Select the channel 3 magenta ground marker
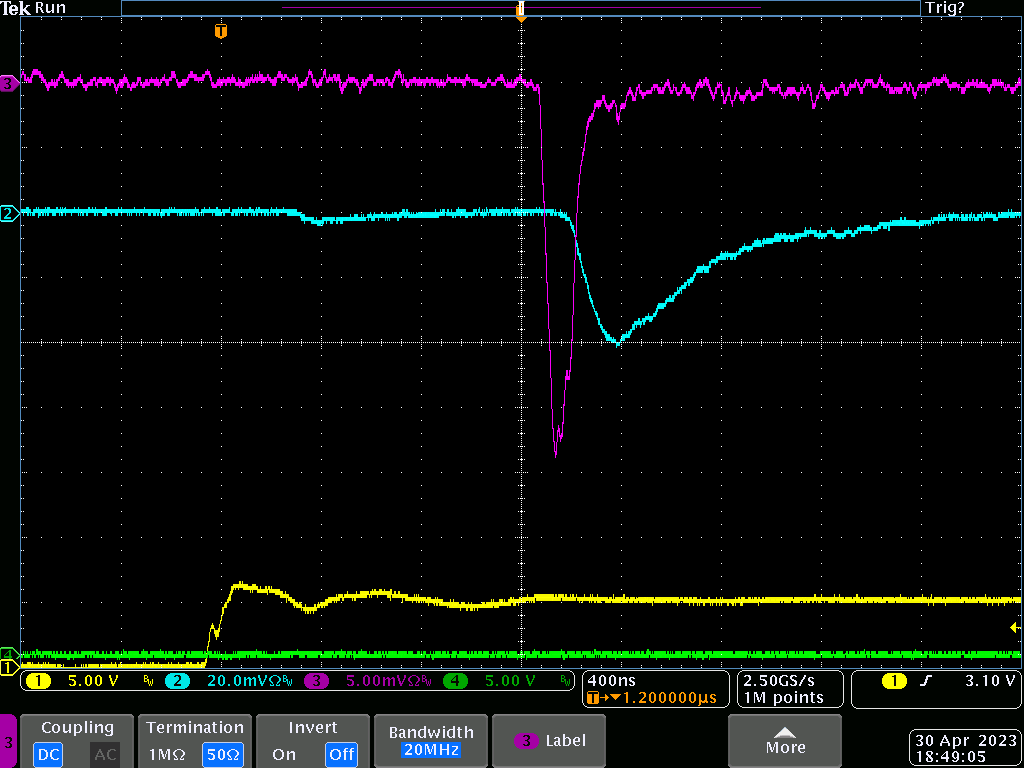Viewport: 1024px width, 768px height. tap(8, 84)
